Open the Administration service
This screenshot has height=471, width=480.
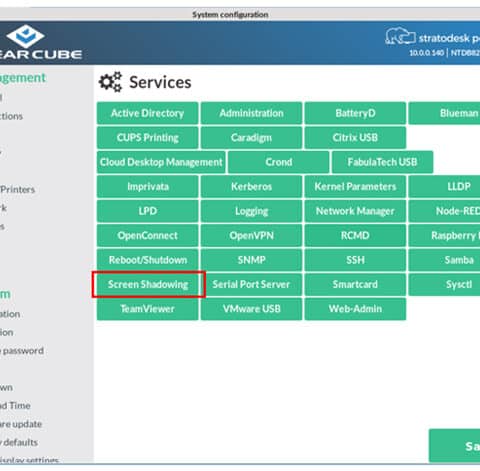click(251, 113)
